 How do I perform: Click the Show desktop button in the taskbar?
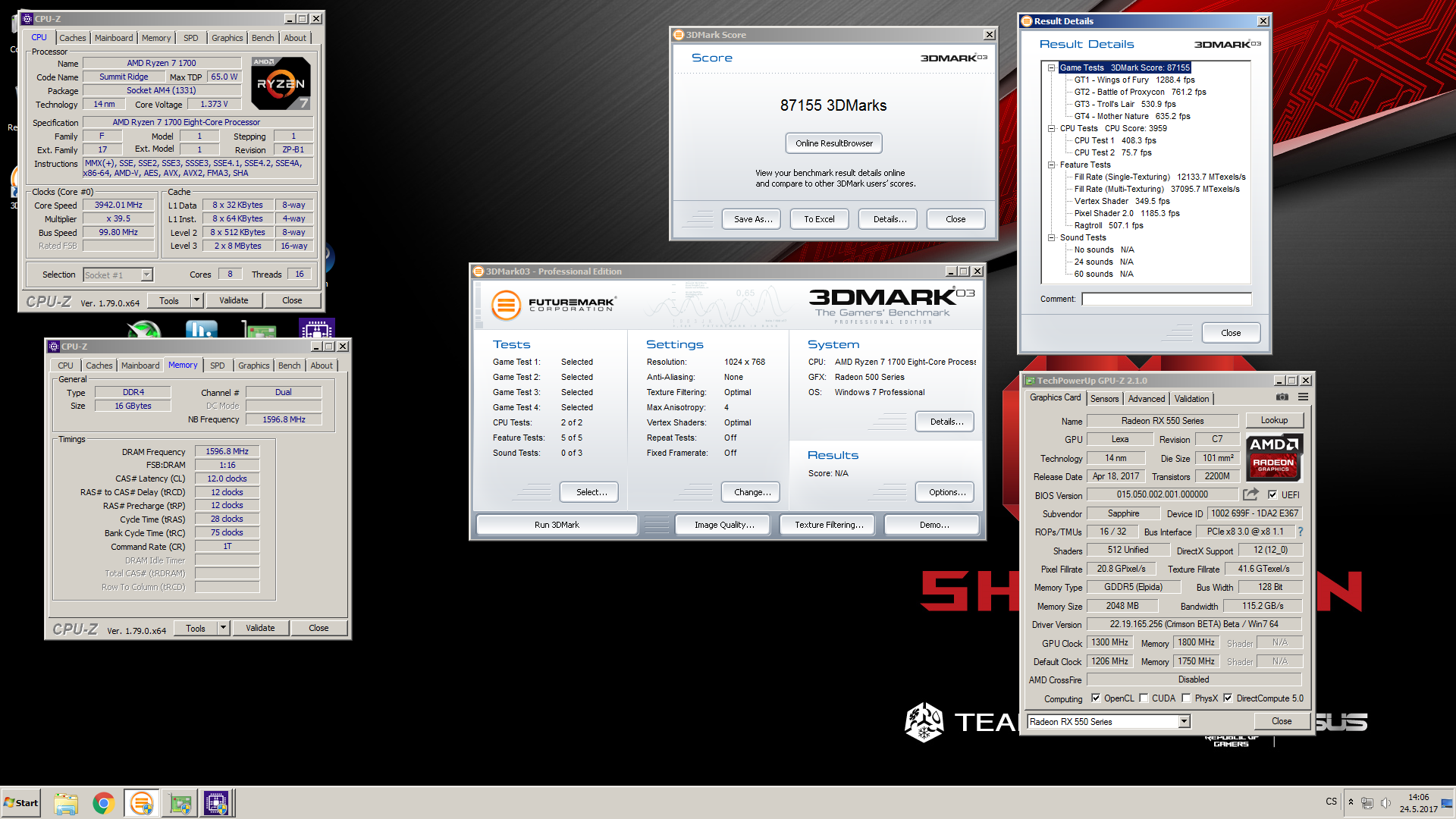(x=1448, y=802)
